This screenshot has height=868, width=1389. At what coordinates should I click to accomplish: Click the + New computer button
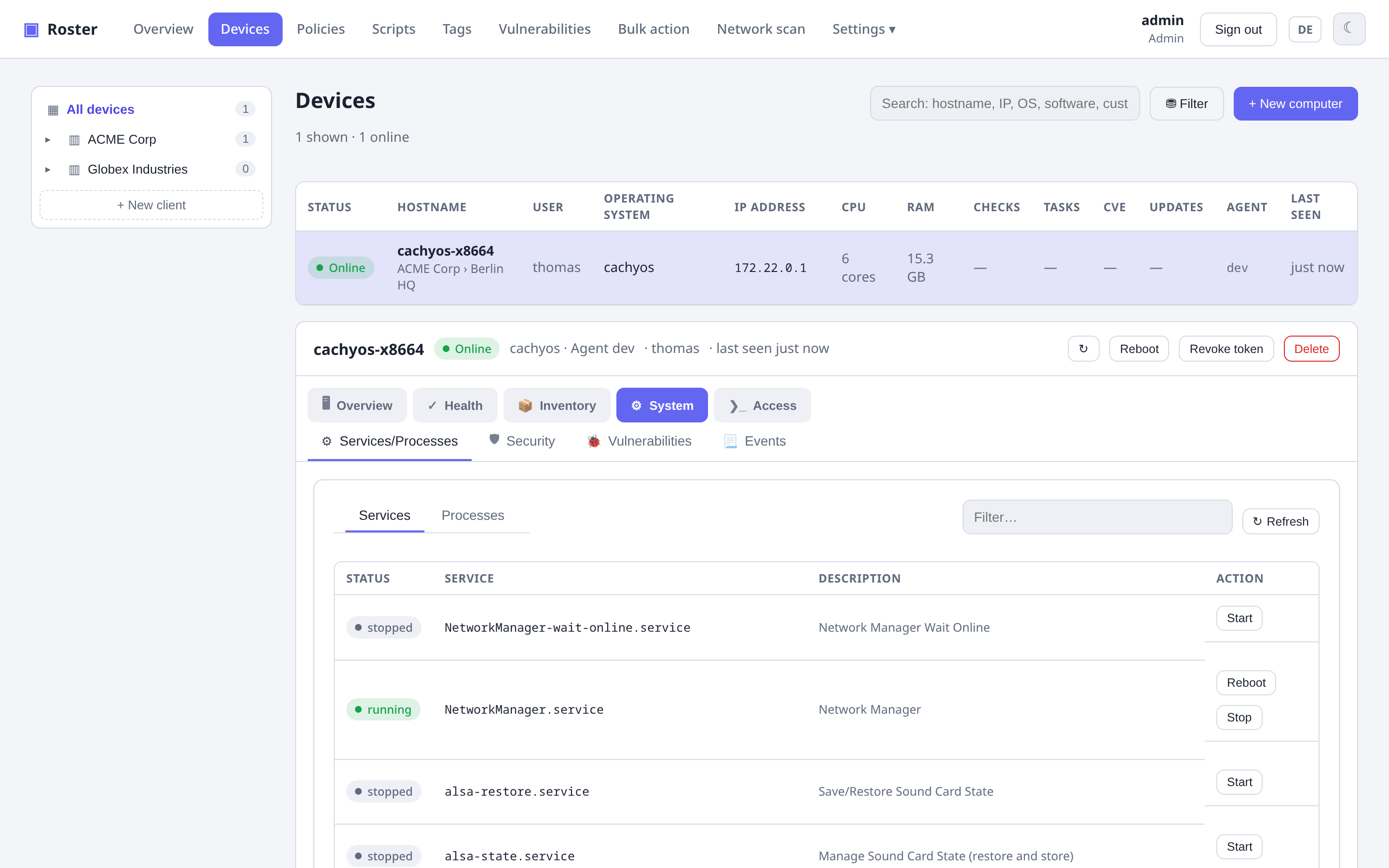1295,103
